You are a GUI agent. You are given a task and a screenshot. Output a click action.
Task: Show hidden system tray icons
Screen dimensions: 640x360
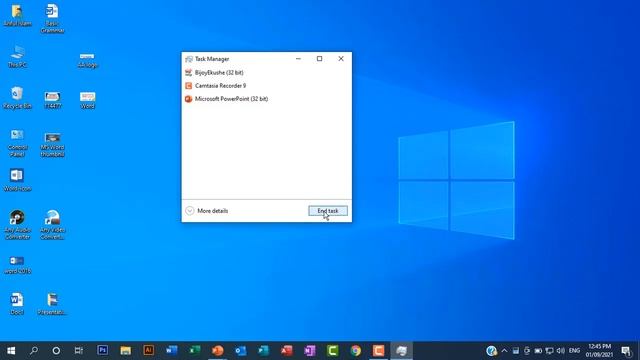coord(504,351)
